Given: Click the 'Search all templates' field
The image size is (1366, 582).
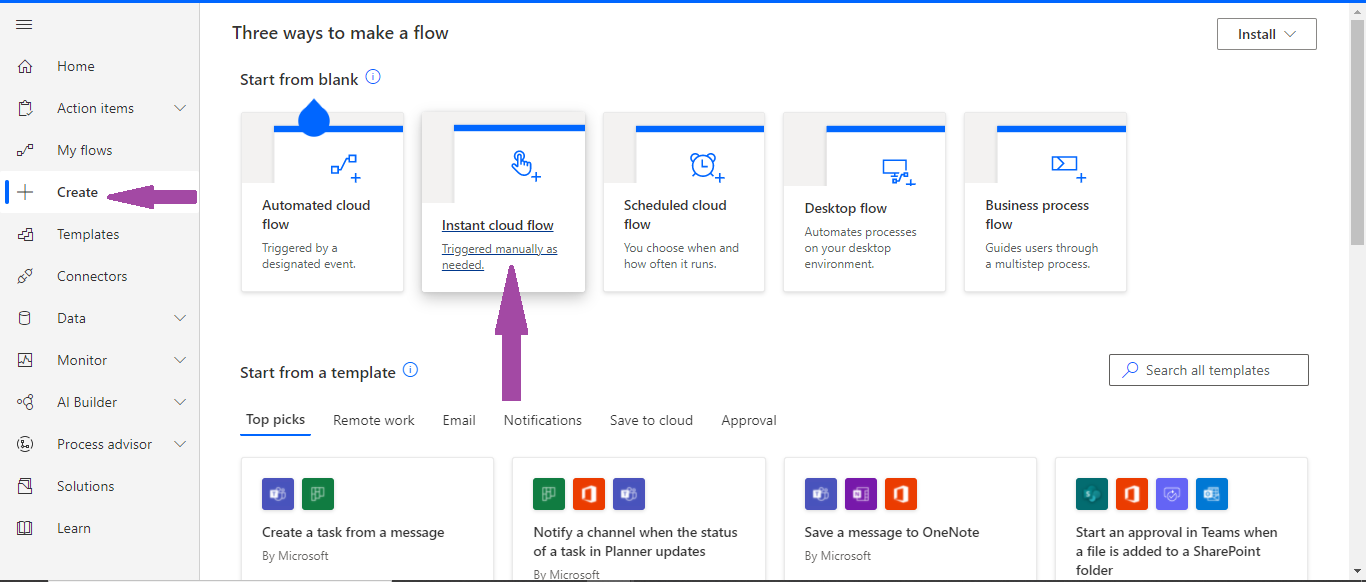Looking at the screenshot, I should (1208, 369).
